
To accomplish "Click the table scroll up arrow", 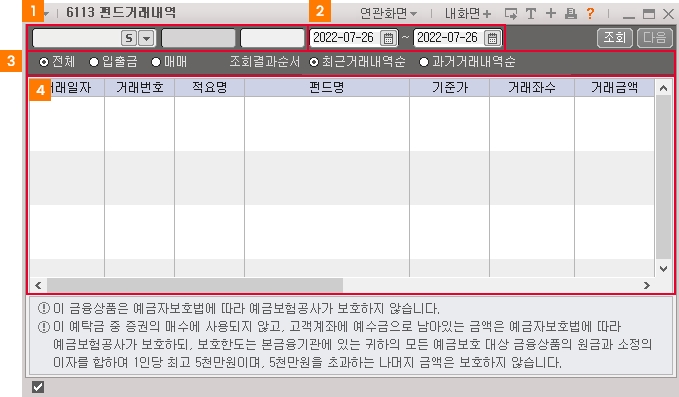I will point(663,88).
